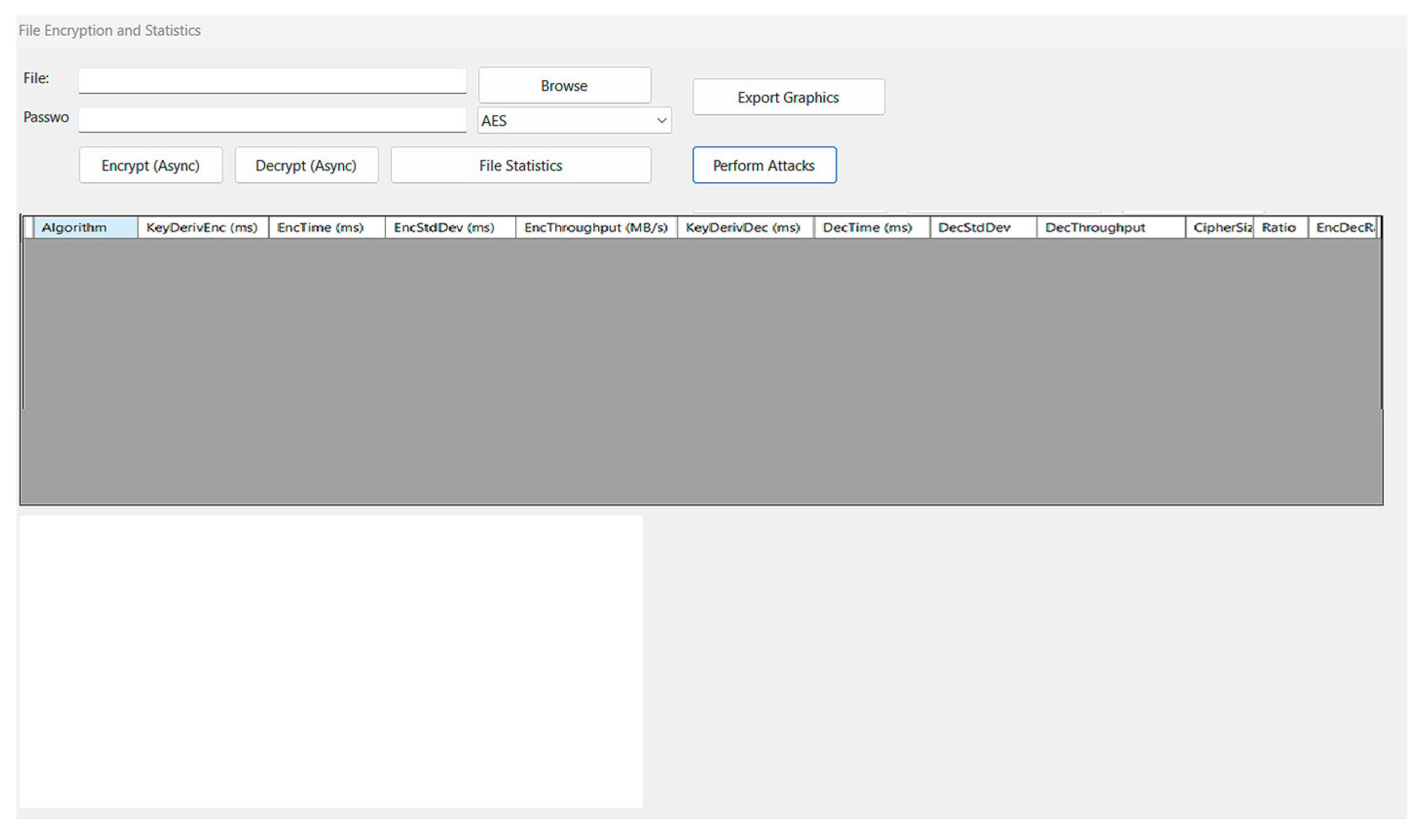Click the Browse button
The image size is (1424, 840).
(564, 86)
